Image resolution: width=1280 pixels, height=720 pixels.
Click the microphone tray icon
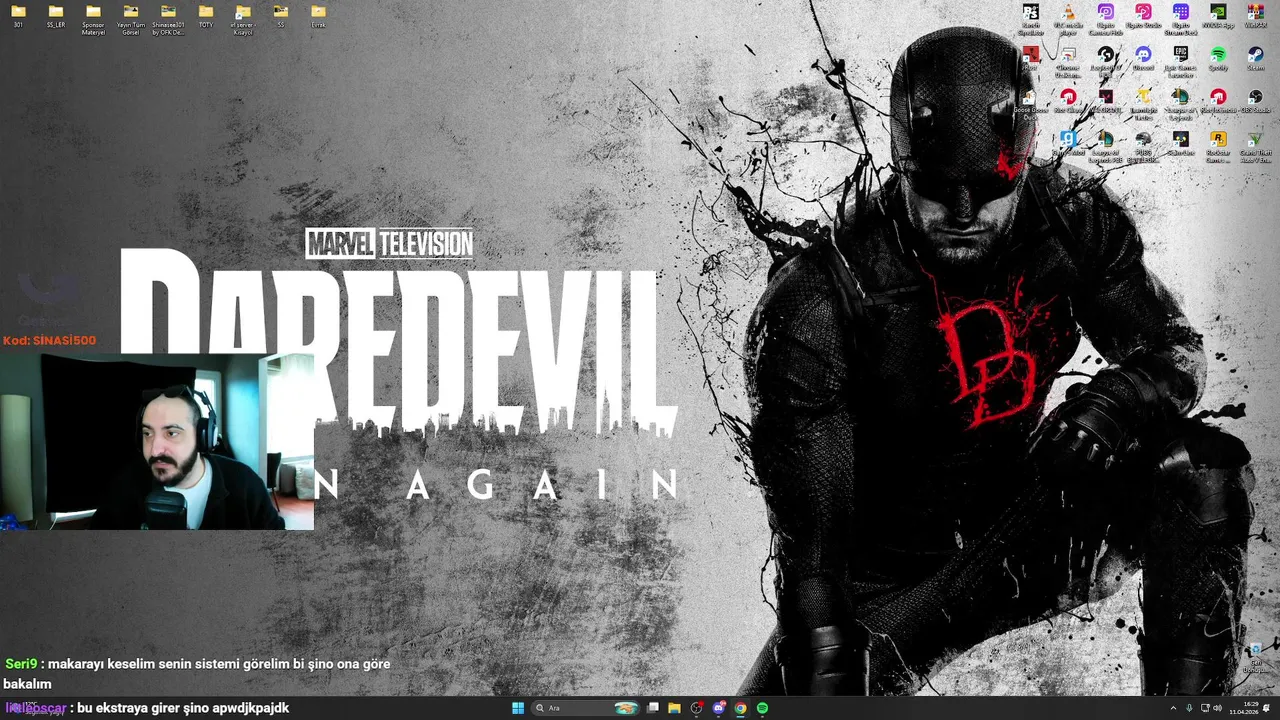pyautogui.click(x=1189, y=708)
